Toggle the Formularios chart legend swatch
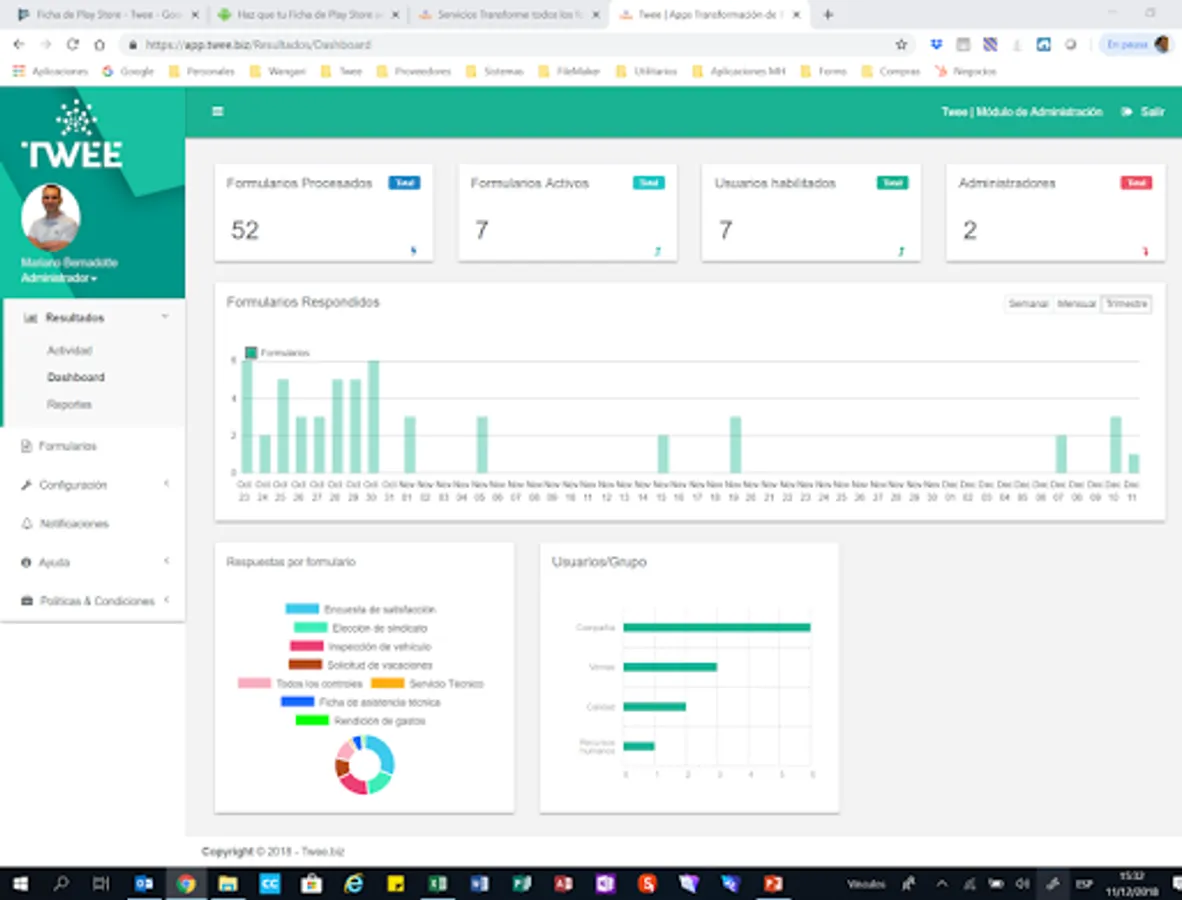This screenshot has width=1182, height=900. 251,353
